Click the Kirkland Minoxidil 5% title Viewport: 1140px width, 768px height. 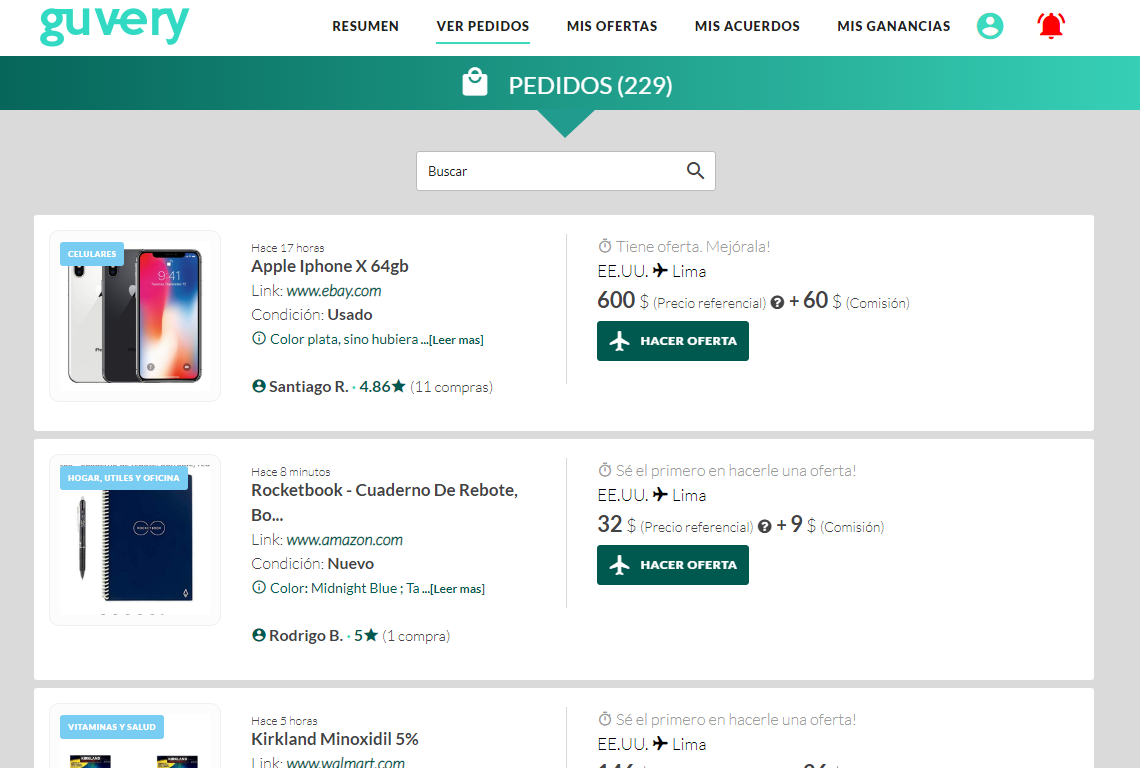pyautogui.click(x=334, y=739)
